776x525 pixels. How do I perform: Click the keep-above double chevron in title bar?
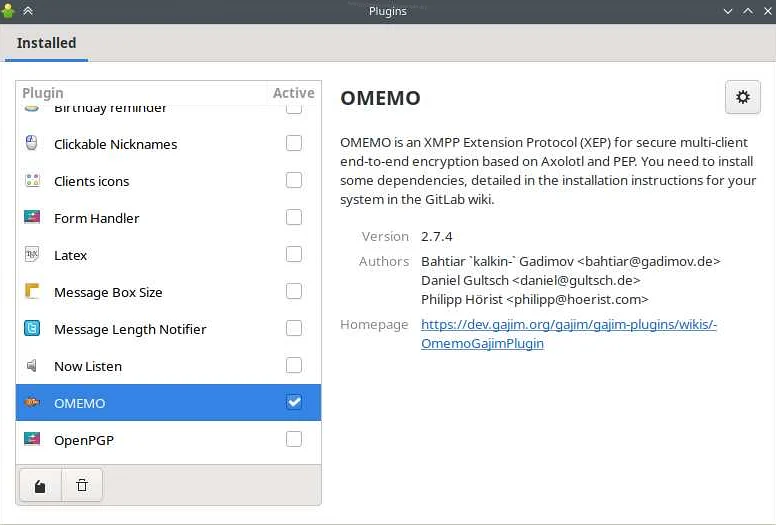(28, 11)
